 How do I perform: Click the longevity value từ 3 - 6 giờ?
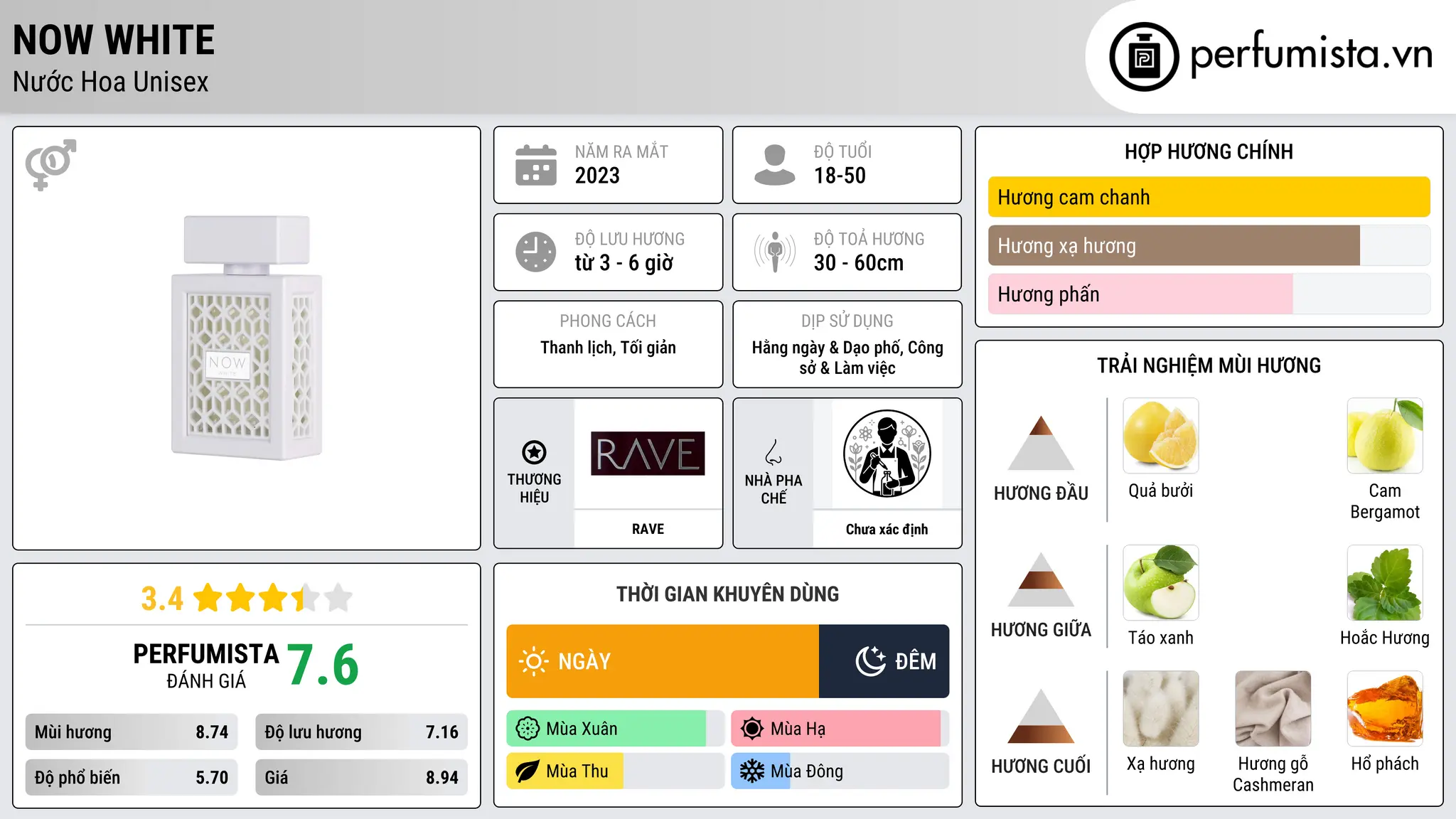coord(624,263)
